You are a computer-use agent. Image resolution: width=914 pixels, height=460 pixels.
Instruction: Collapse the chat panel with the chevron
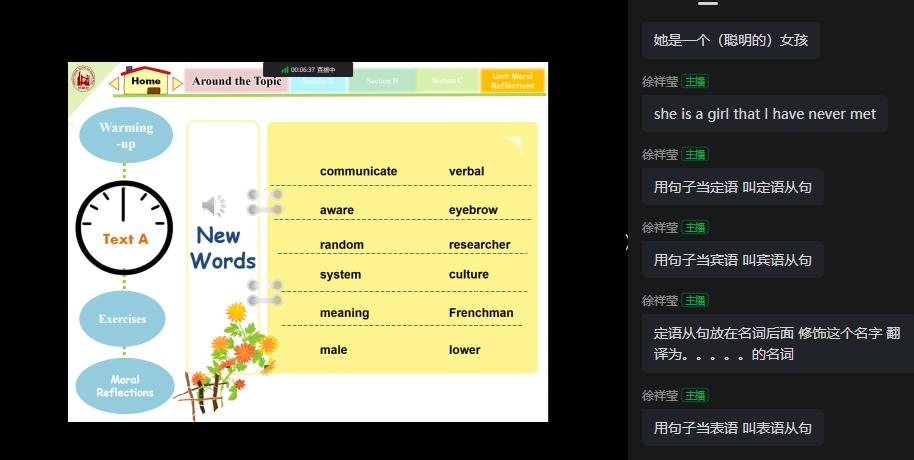pyautogui.click(x=627, y=241)
